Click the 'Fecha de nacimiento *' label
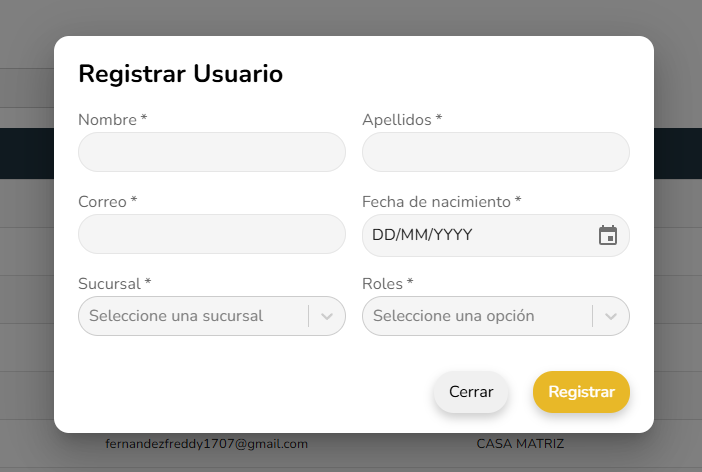Screen dimensions: 702x472 [x=442, y=202]
